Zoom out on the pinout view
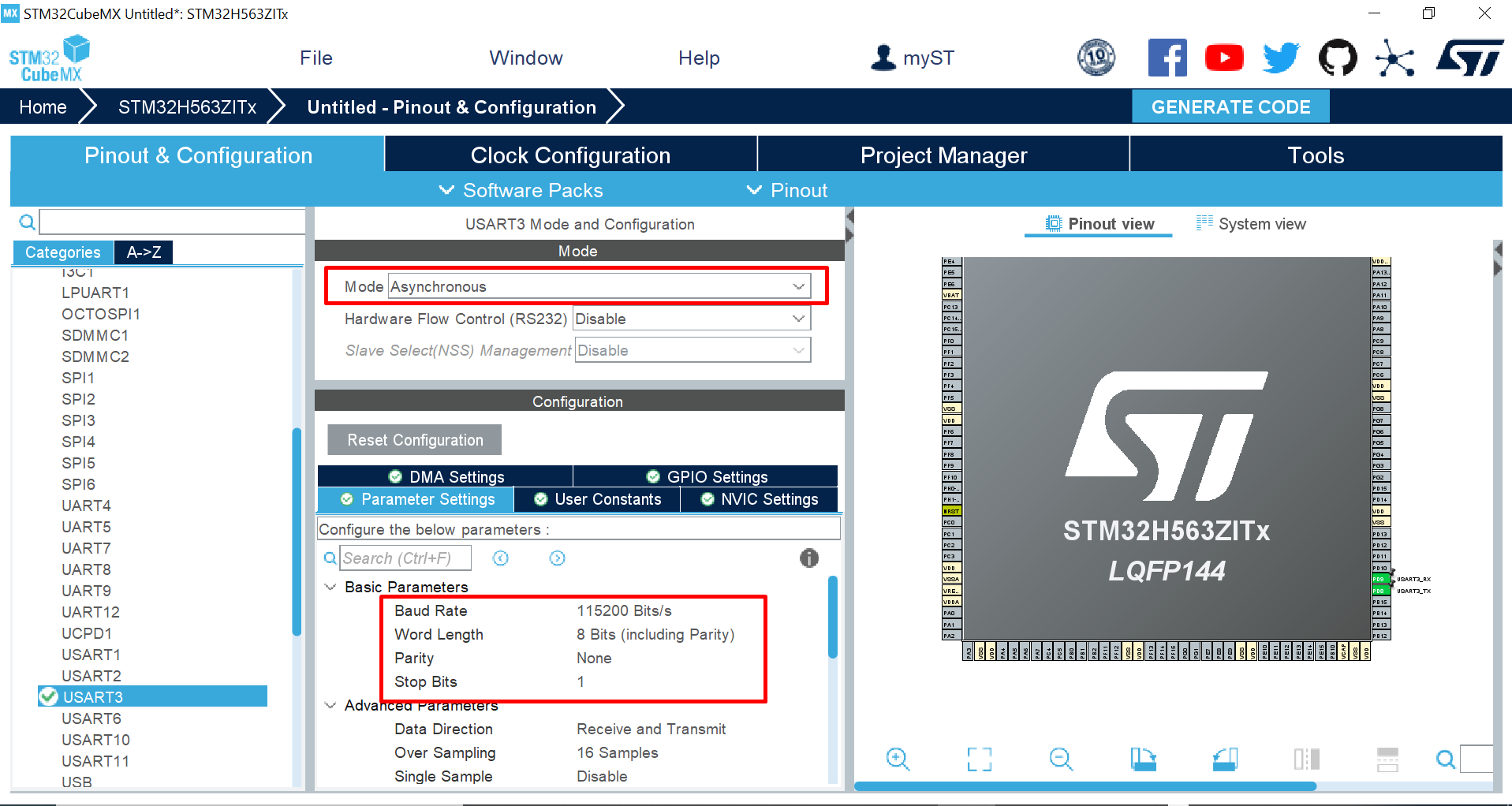1512x806 pixels. click(1061, 759)
